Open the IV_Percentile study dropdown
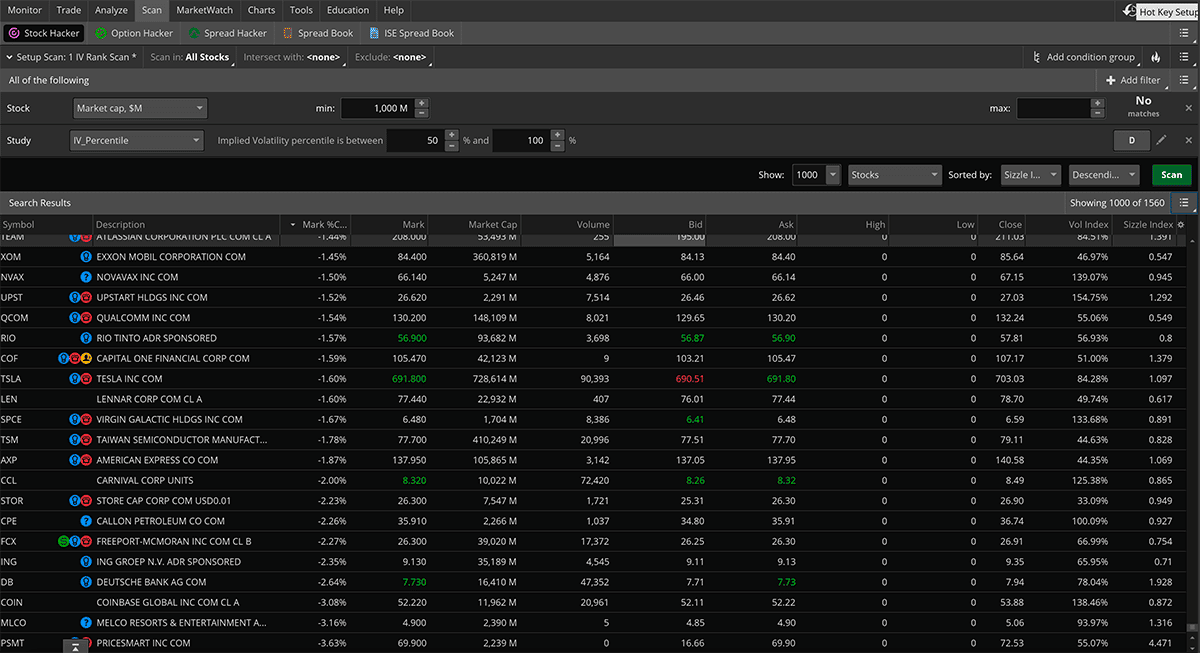The width and height of the screenshot is (1200, 653). pyautogui.click(x=137, y=140)
